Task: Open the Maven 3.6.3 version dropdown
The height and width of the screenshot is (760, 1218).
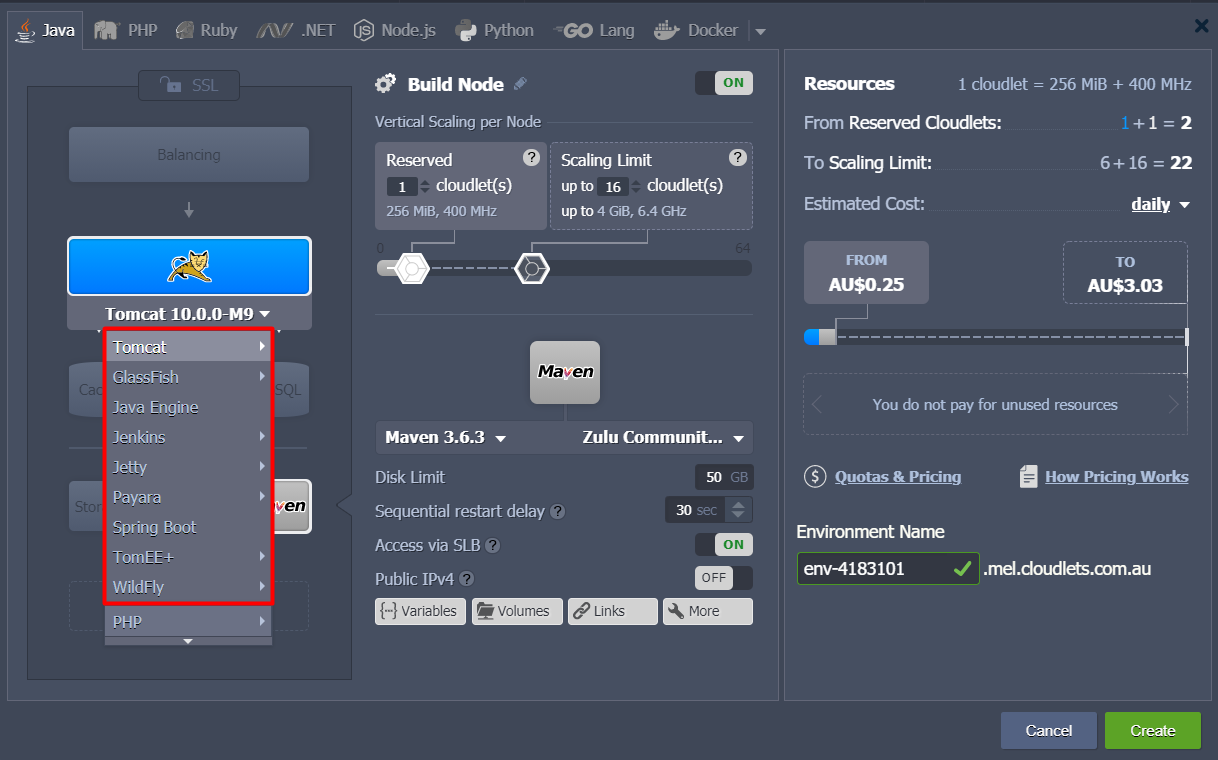Action: [446, 437]
